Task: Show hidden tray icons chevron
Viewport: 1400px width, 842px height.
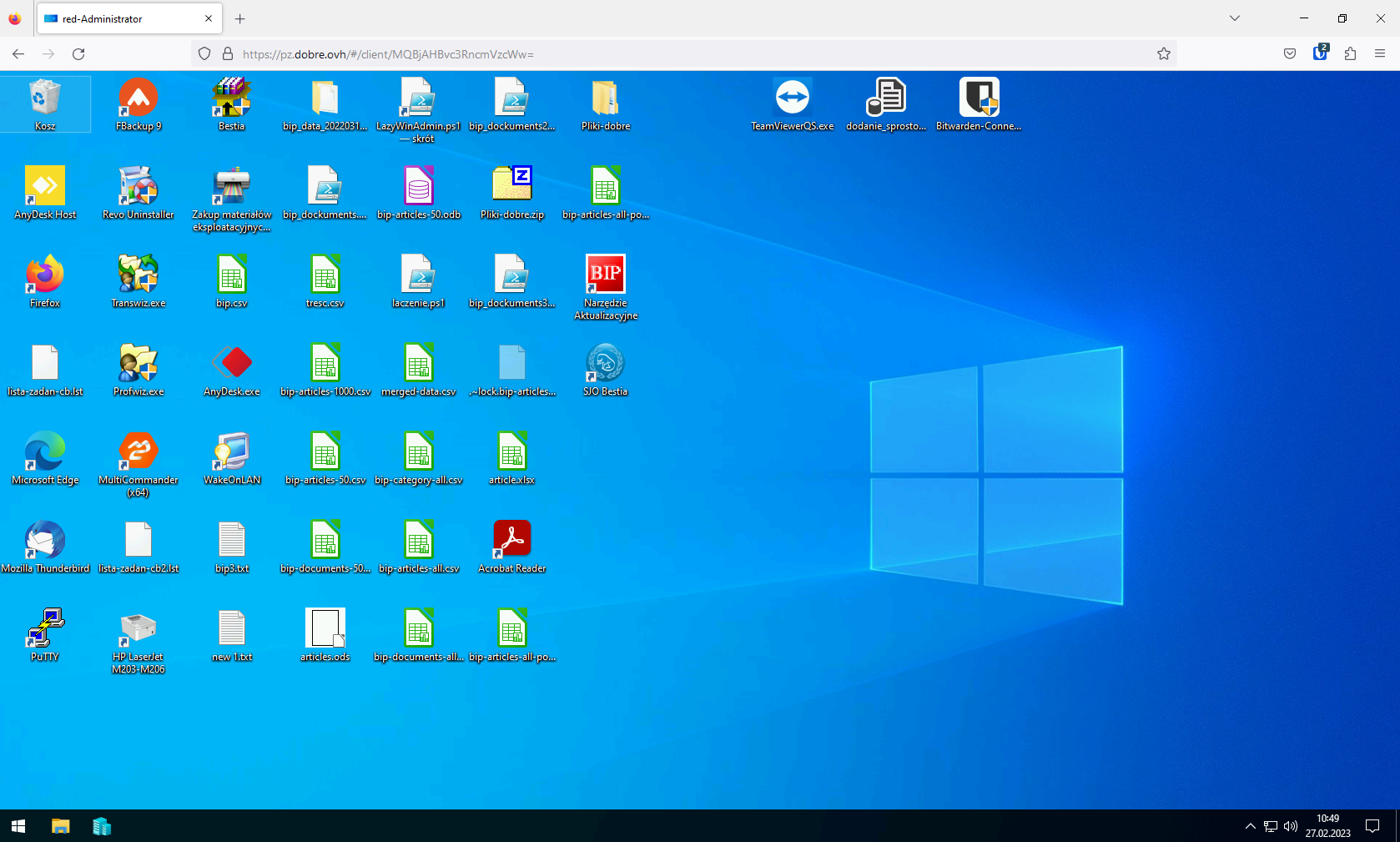Action: click(x=1250, y=826)
